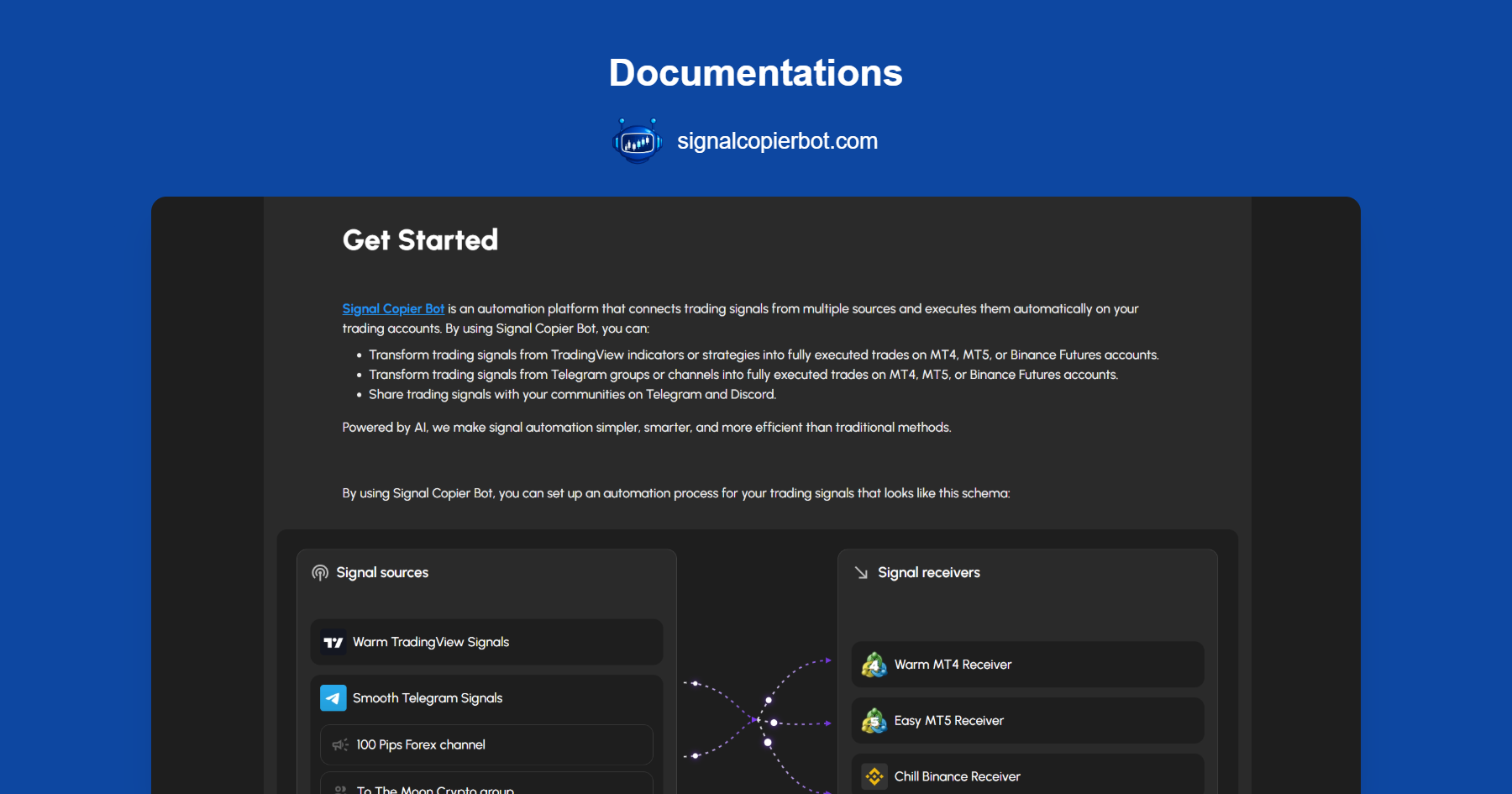Select the Chill Binance Receiver card

coord(1027,775)
